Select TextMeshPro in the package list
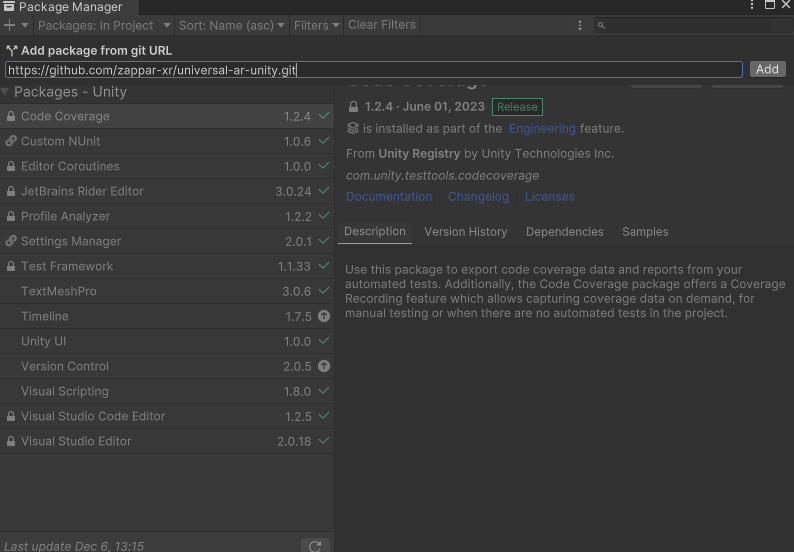The height and width of the screenshot is (552, 794). [x=58, y=291]
